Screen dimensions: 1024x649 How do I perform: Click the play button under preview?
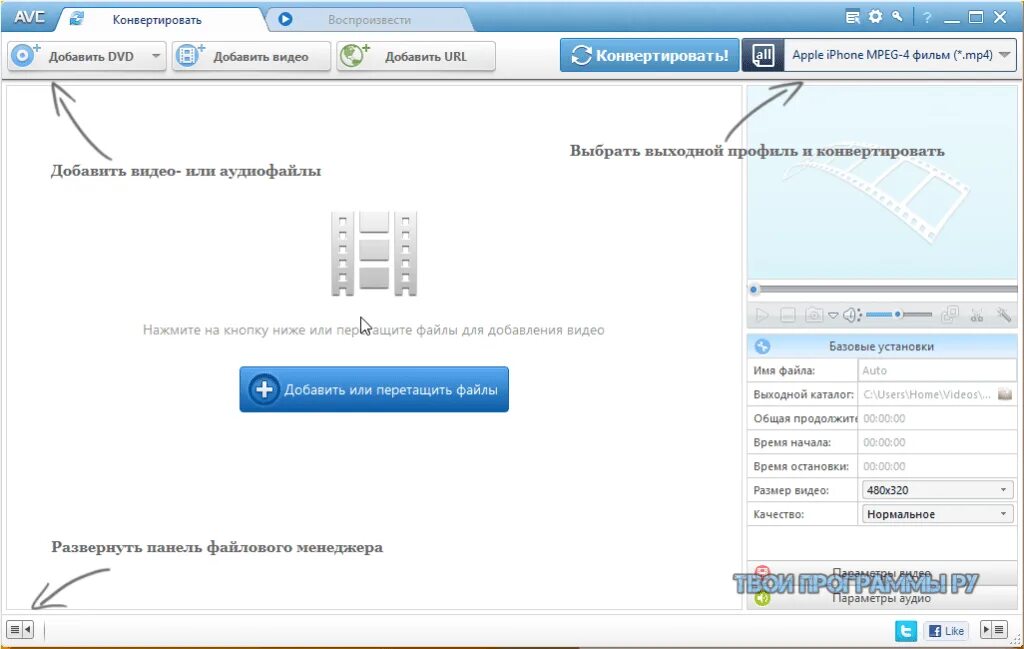761,315
